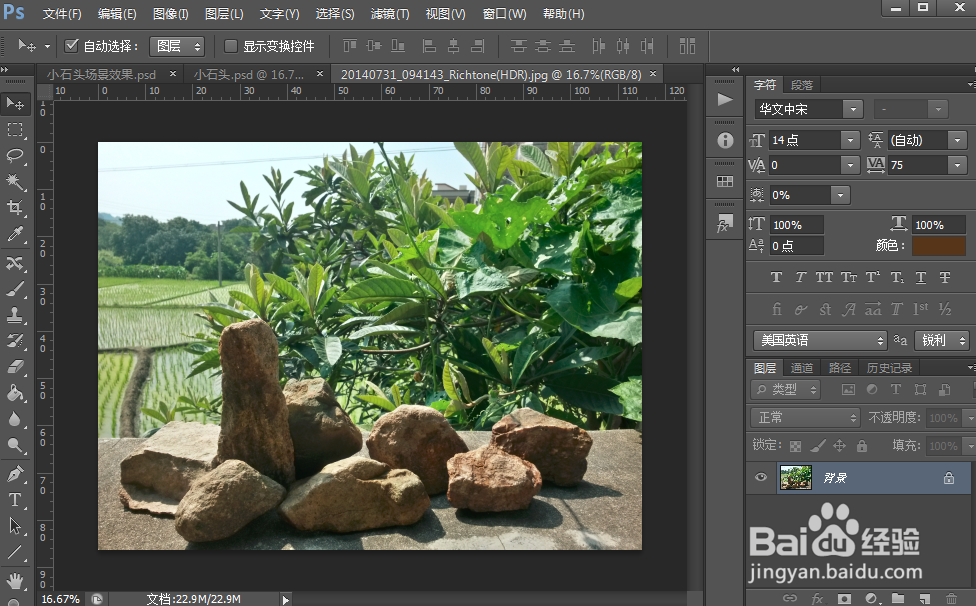Enable the 显示变换控件 checkbox
Screen dimensions: 976x606
point(231,46)
